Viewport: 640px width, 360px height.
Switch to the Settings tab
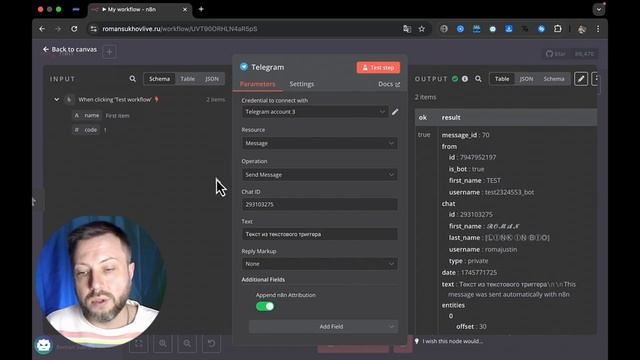coord(302,84)
